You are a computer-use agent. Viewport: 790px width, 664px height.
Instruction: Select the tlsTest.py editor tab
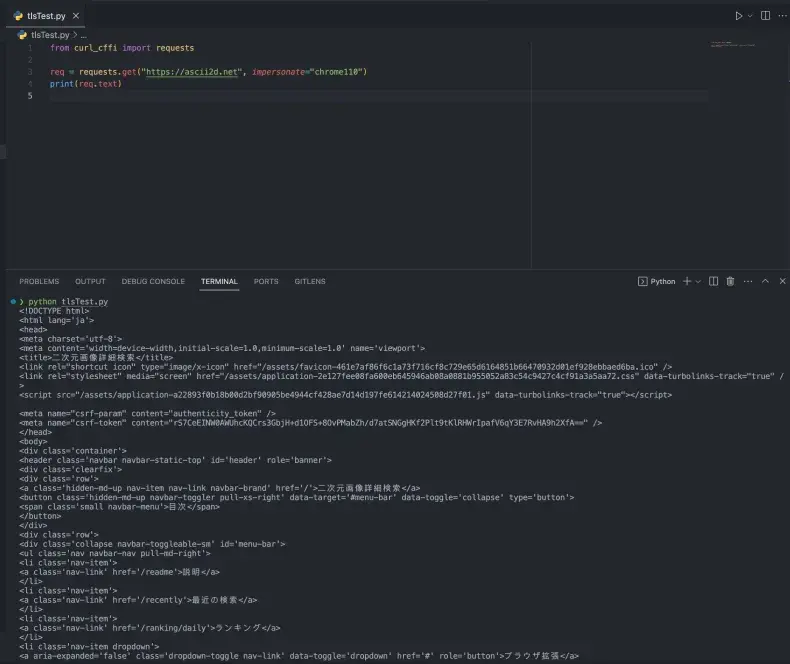point(46,16)
